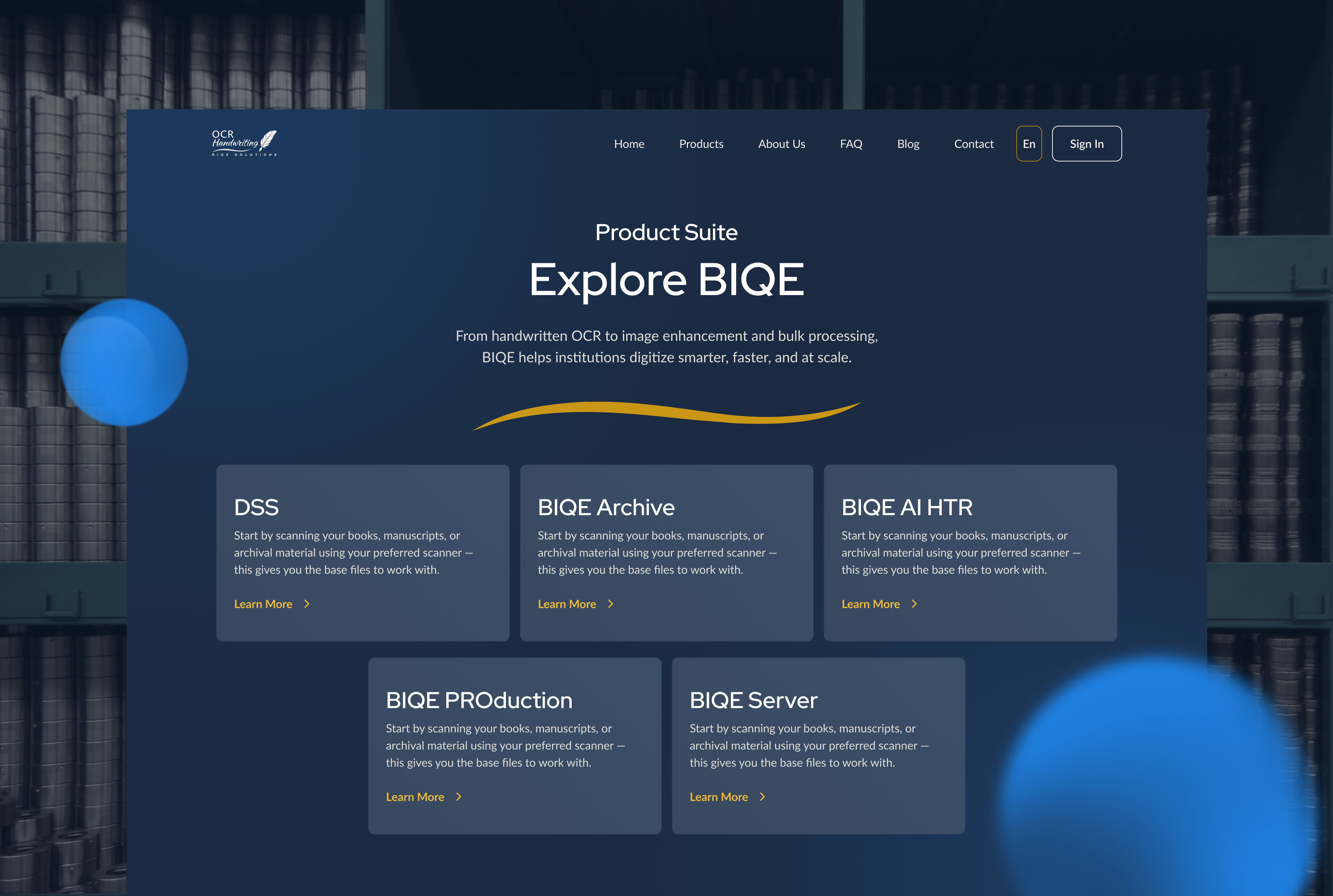Image resolution: width=1333 pixels, height=896 pixels.
Task: Click the arrow next to BIQE Server Learn More
Action: [763, 797]
